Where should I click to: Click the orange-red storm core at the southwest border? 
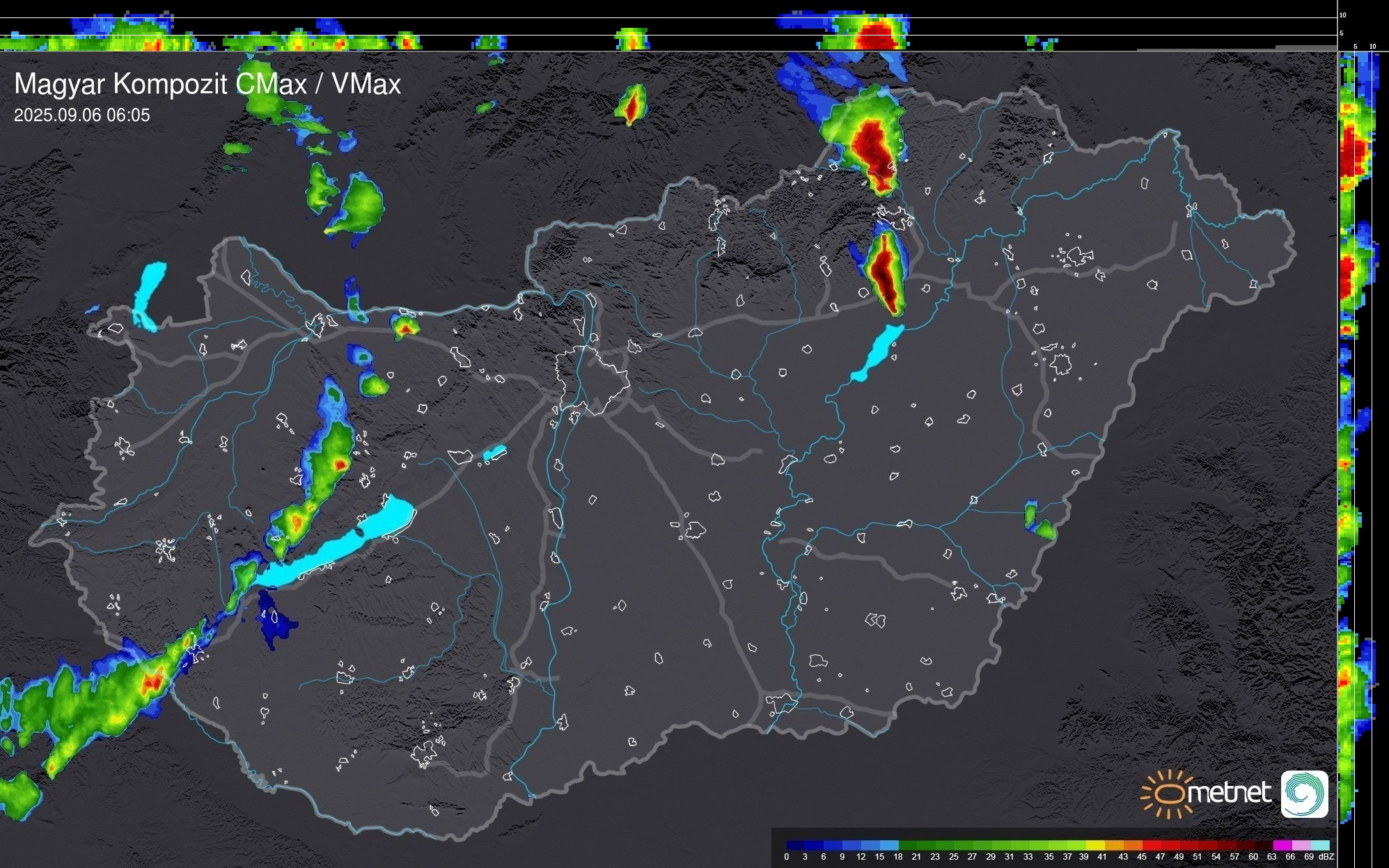pyautogui.click(x=152, y=681)
